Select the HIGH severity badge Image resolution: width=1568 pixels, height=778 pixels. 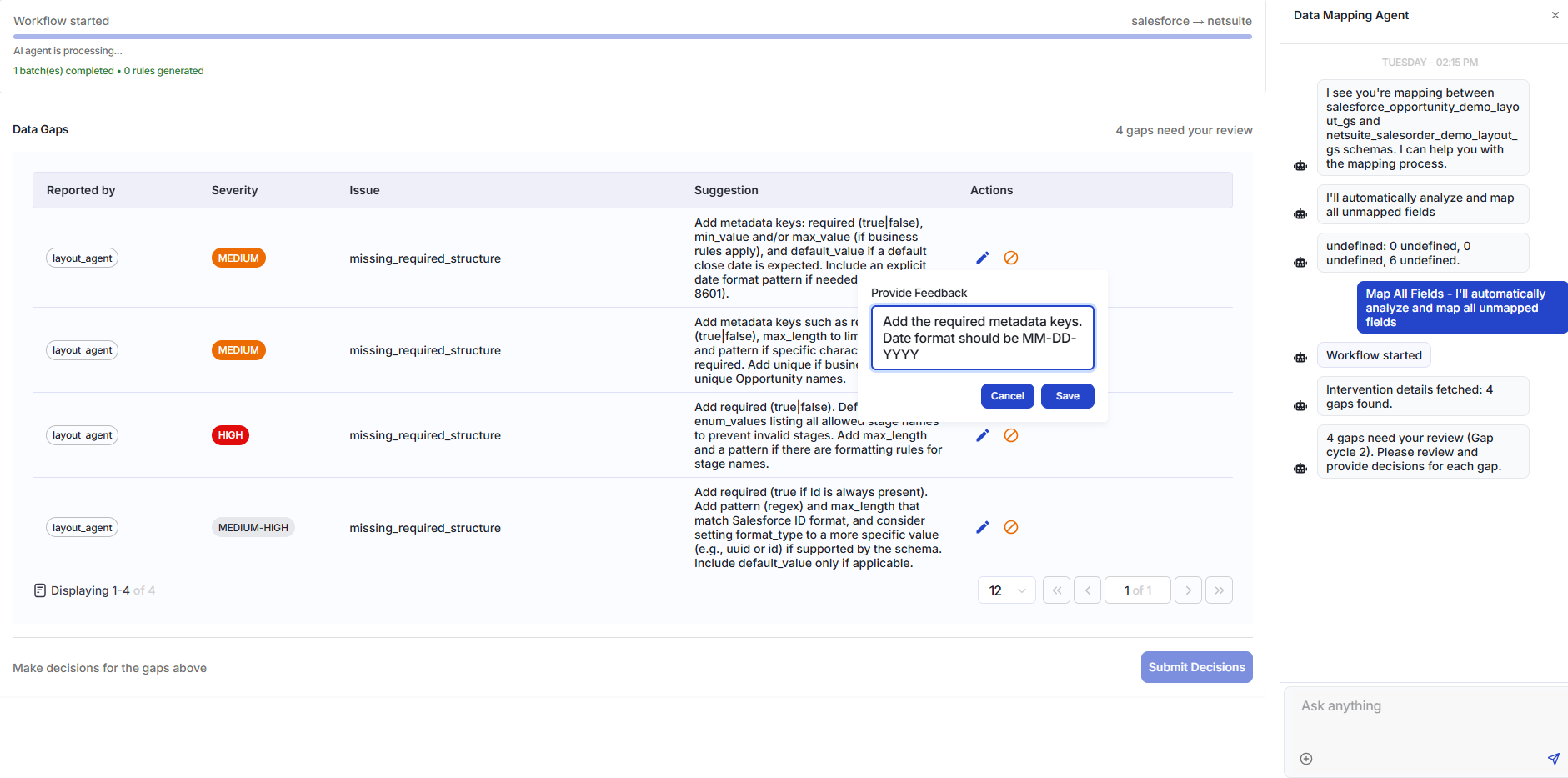tap(230, 435)
